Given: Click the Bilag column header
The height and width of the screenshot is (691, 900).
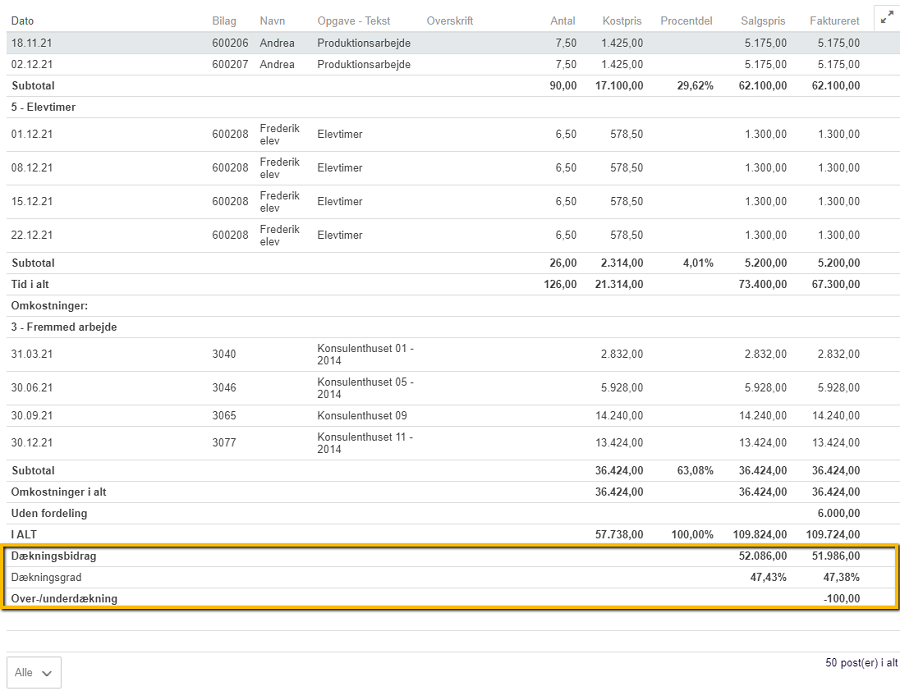Looking at the screenshot, I should coord(224,21).
